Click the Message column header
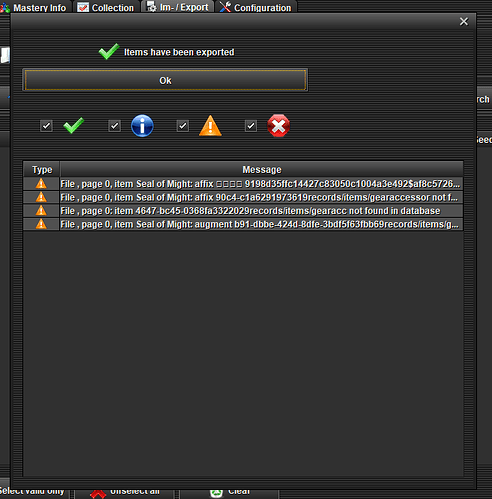Screen dimensions: 492x499 [262, 169]
